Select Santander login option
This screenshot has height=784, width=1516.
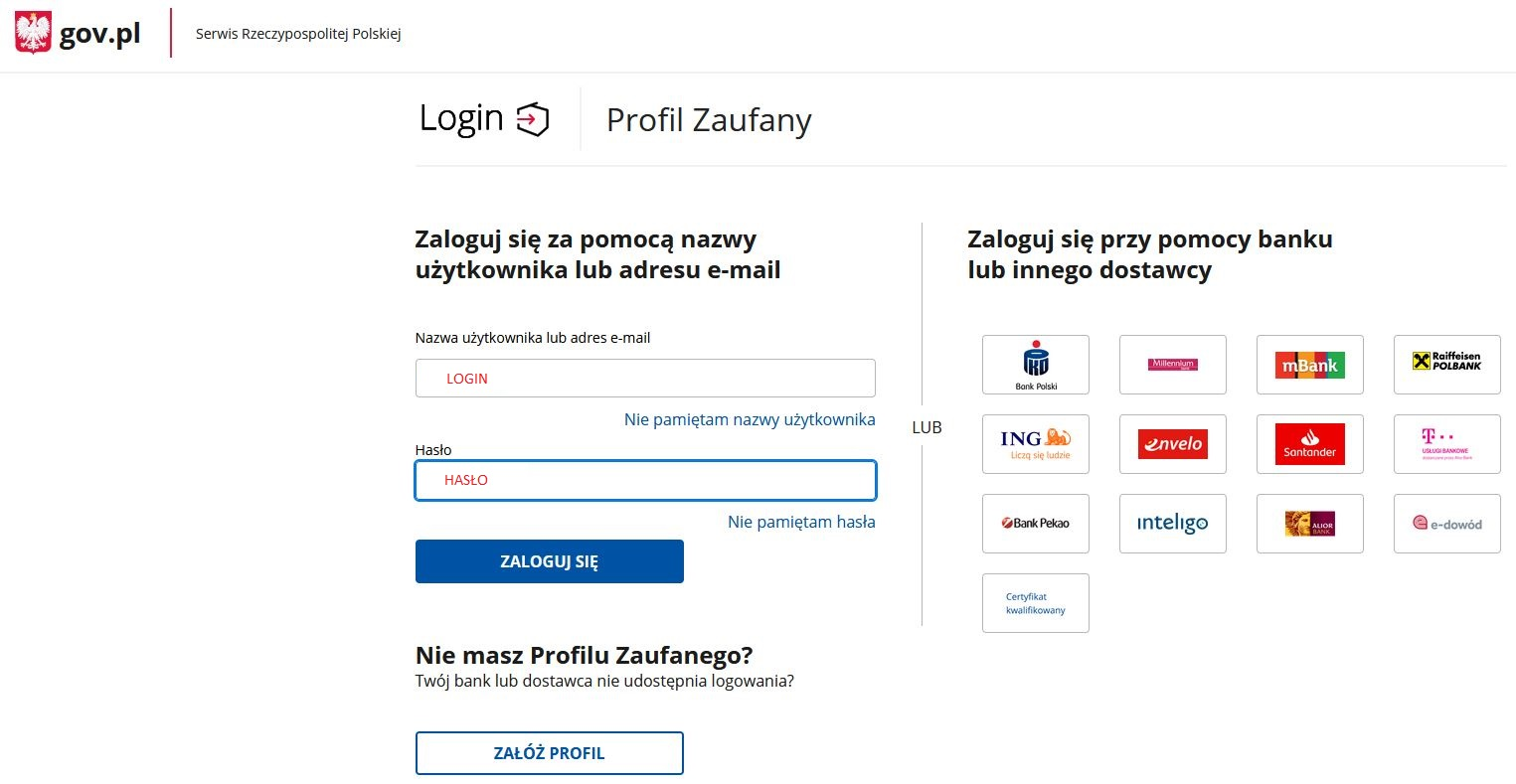point(1309,444)
